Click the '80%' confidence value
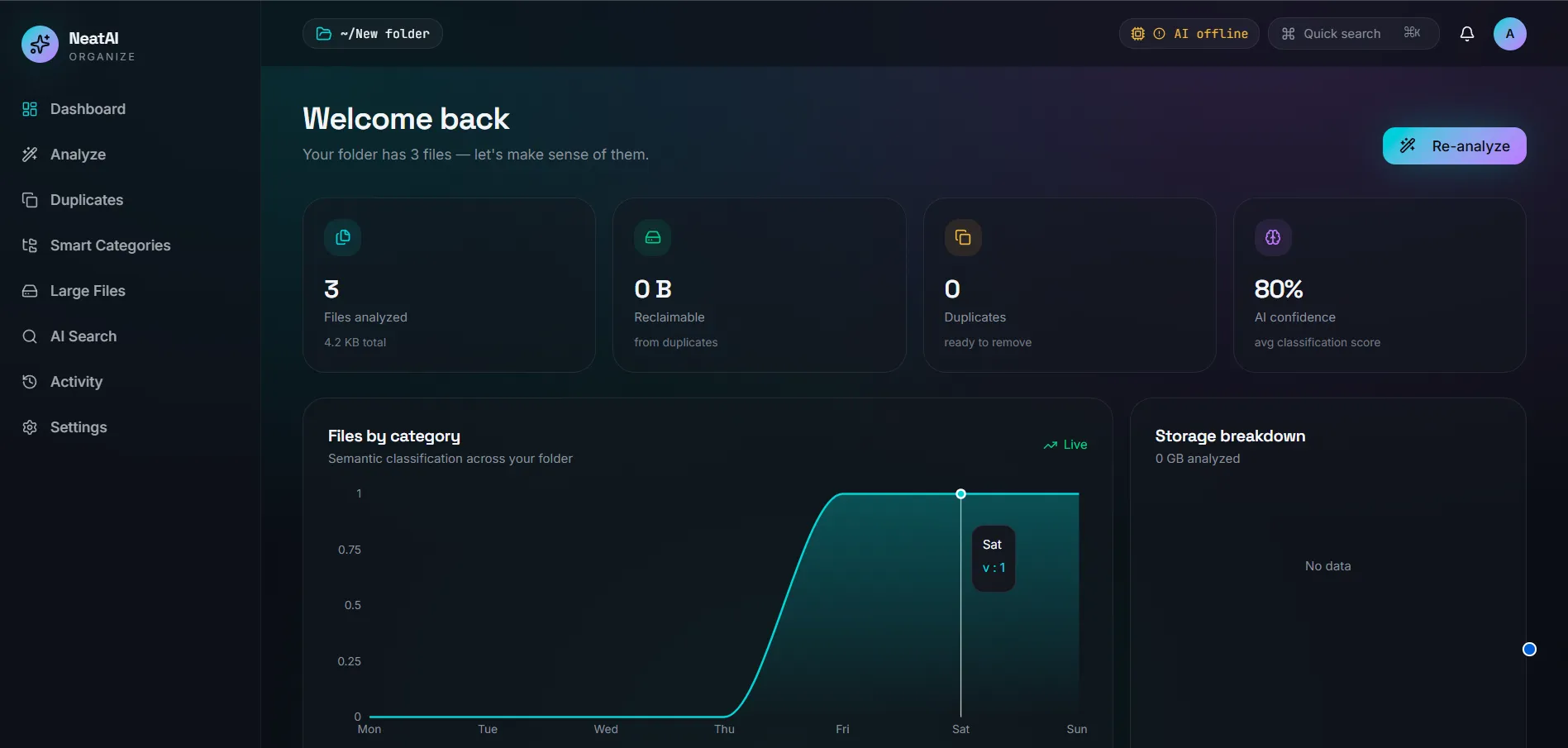 pos(1278,289)
